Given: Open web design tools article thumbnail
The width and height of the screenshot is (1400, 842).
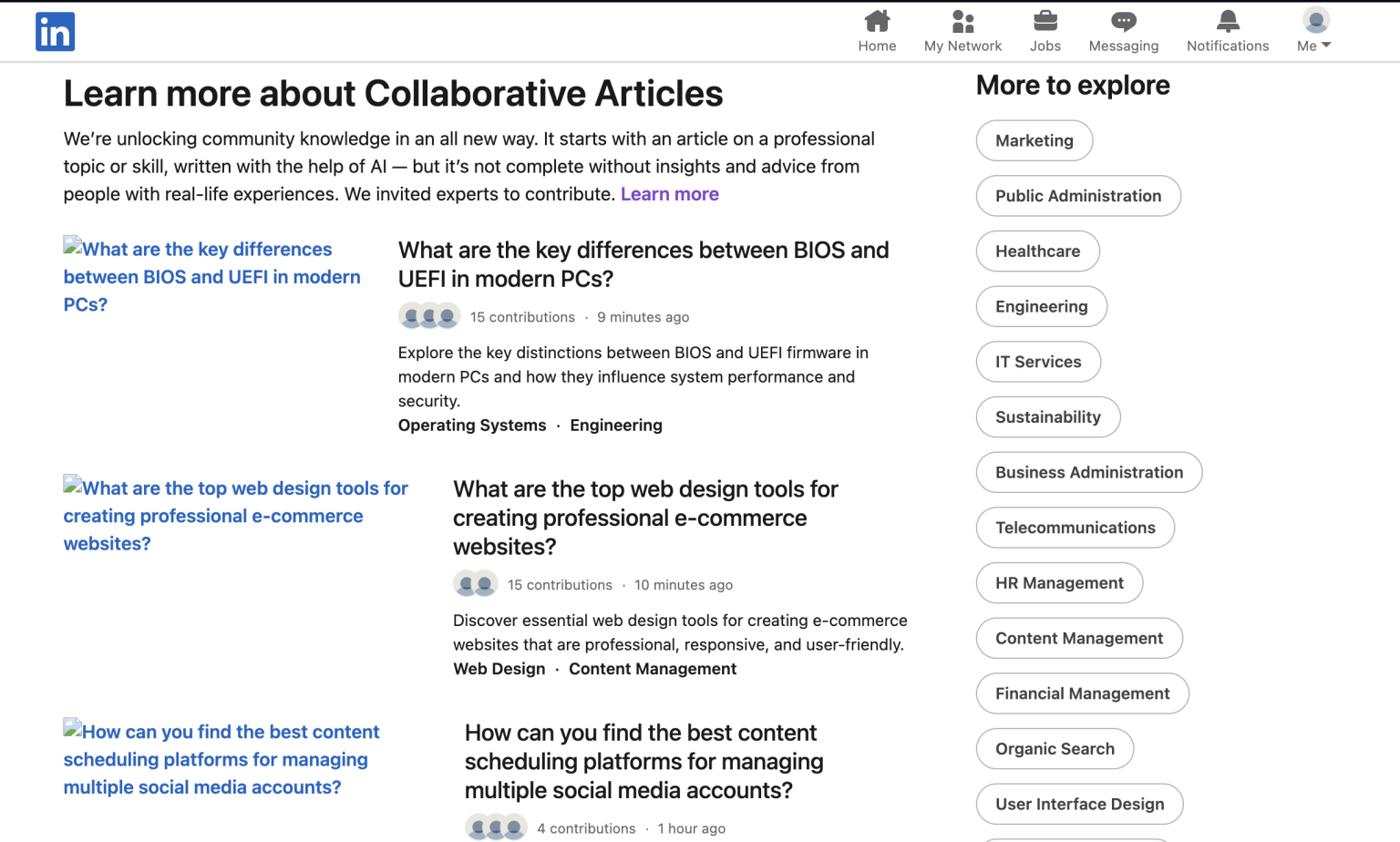Looking at the screenshot, I should [235, 515].
